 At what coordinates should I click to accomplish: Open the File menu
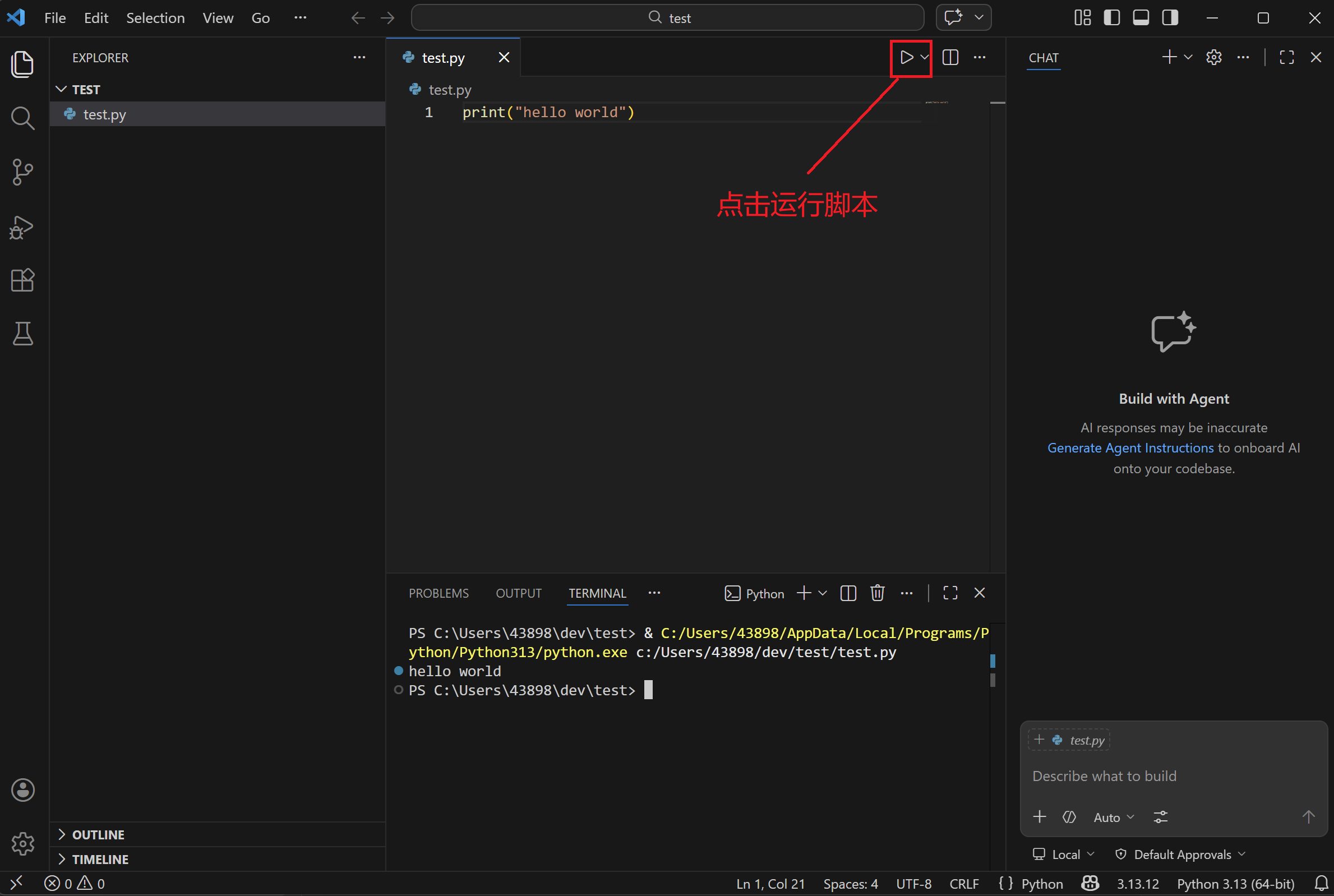pyautogui.click(x=55, y=18)
